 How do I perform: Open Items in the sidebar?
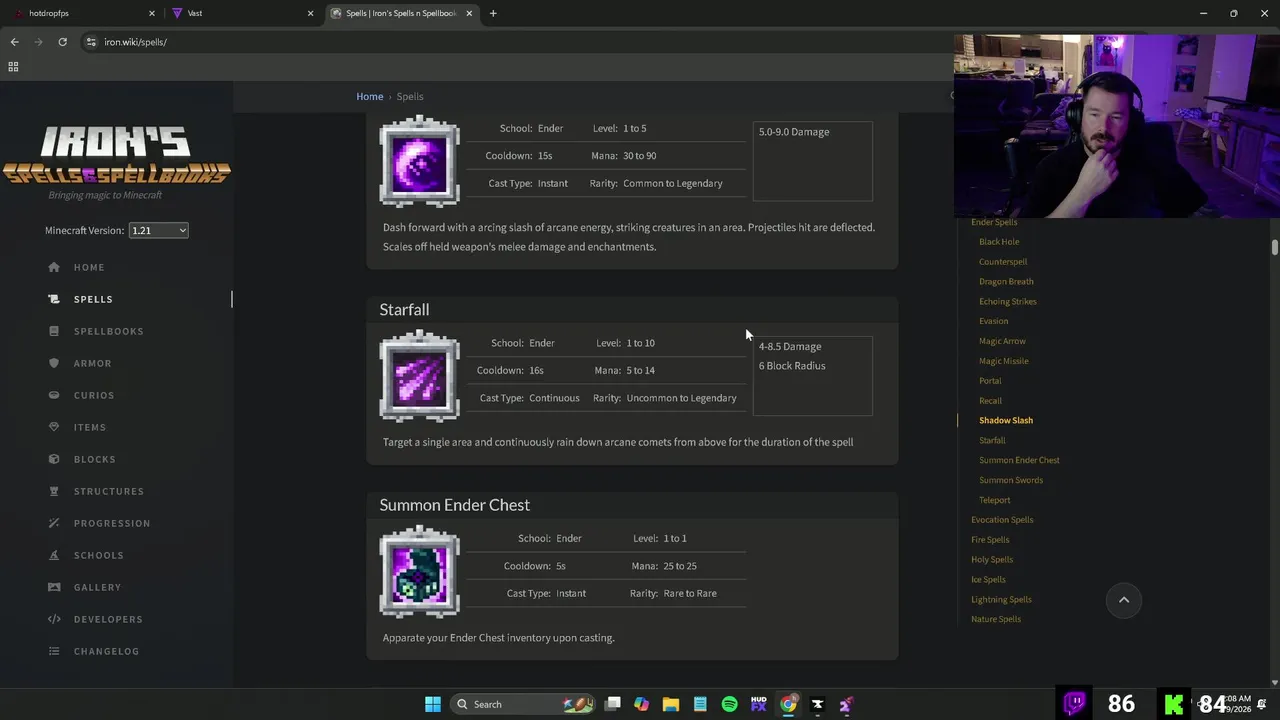[x=89, y=427]
